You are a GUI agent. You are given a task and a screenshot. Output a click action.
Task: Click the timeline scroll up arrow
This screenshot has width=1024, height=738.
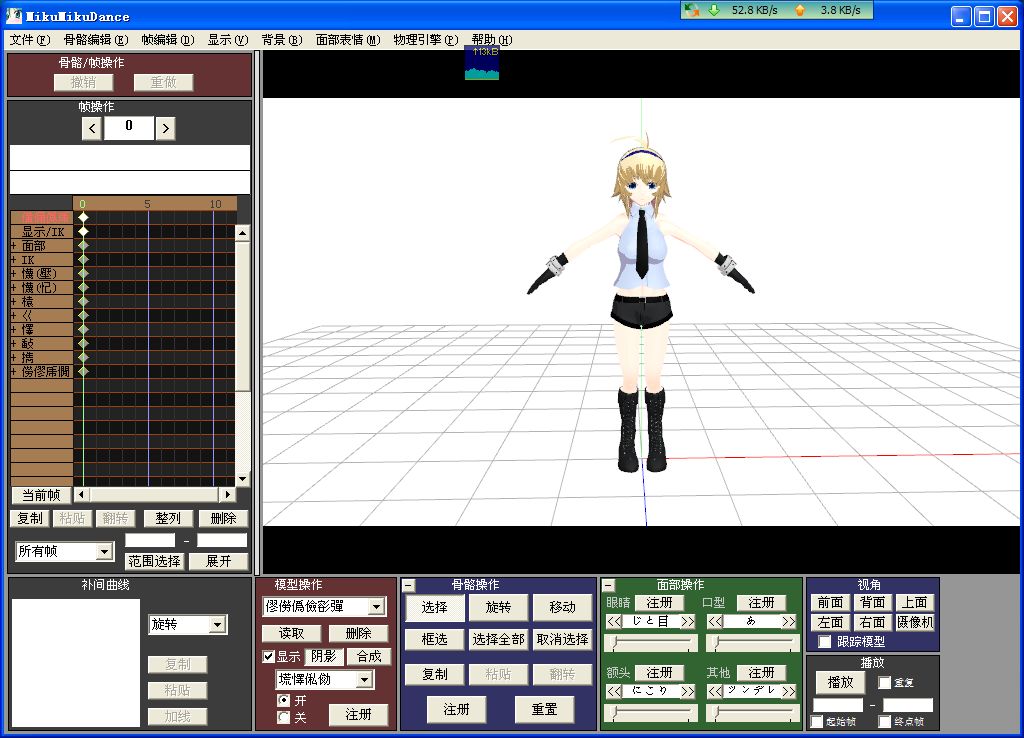pyautogui.click(x=242, y=233)
